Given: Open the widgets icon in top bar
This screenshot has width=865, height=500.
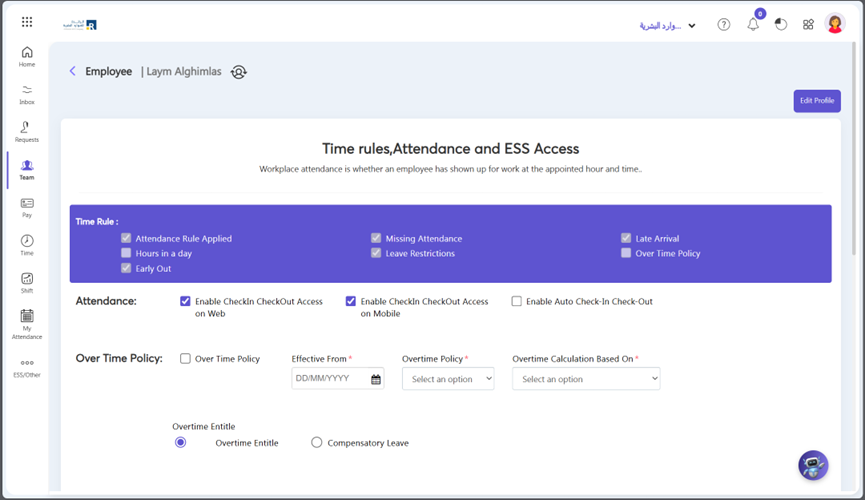Looking at the screenshot, I should (808, 25).
